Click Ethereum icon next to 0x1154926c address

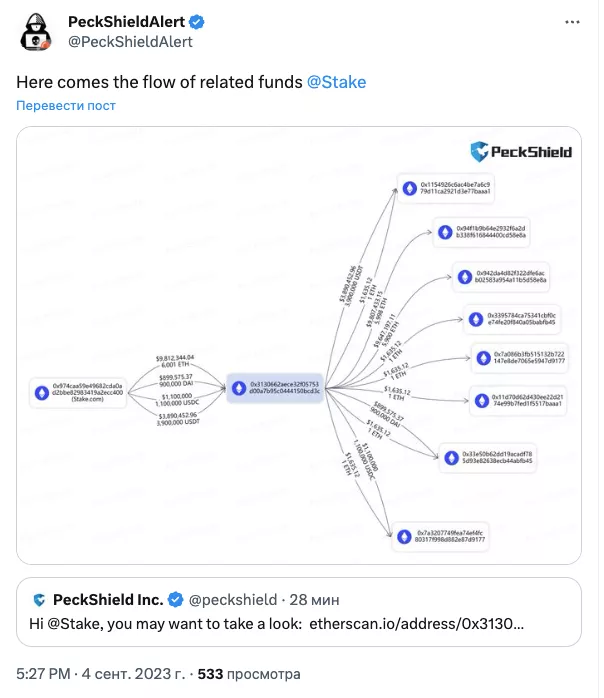pyautogui.click(x=408, y=187)
